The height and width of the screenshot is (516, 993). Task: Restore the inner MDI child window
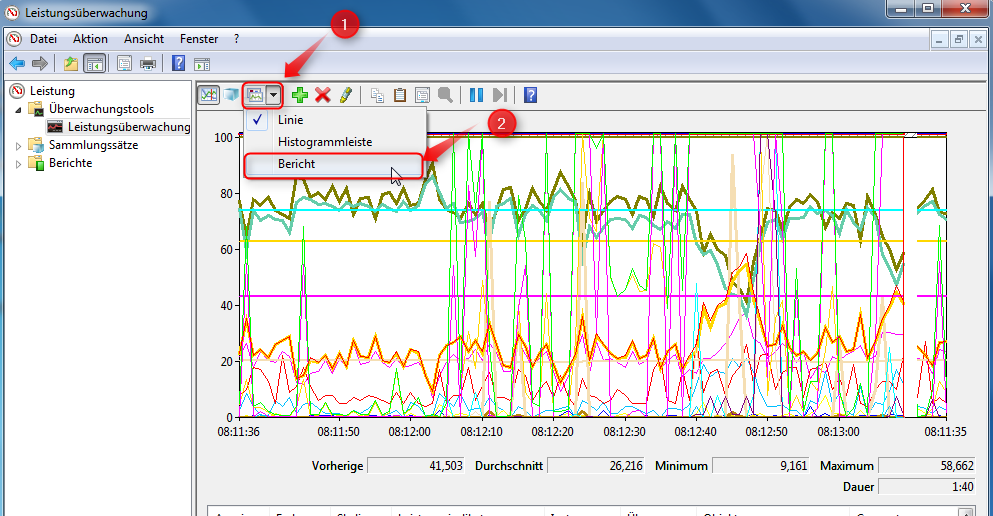[x=959, y=39]
